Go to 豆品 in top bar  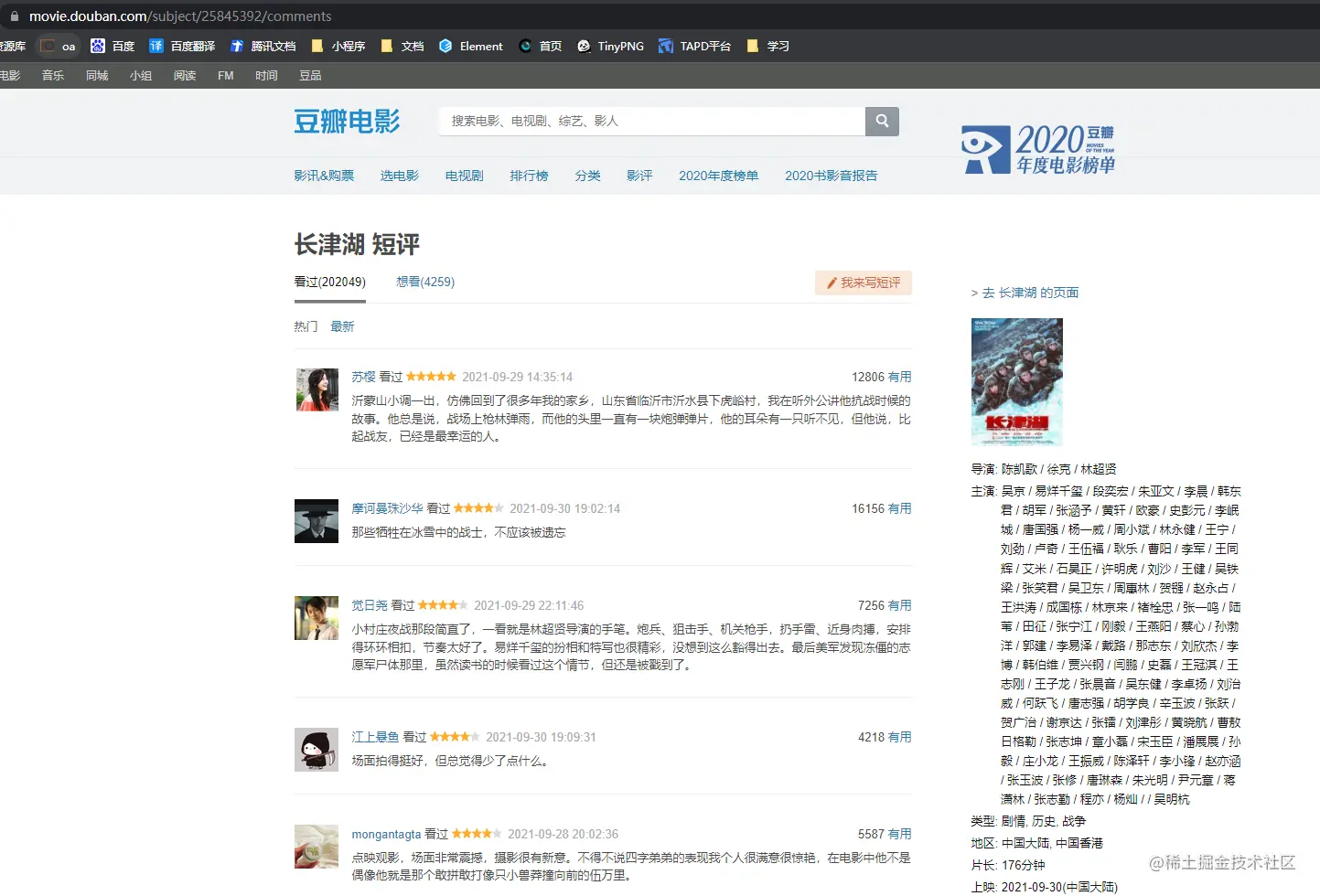point(310,75)
